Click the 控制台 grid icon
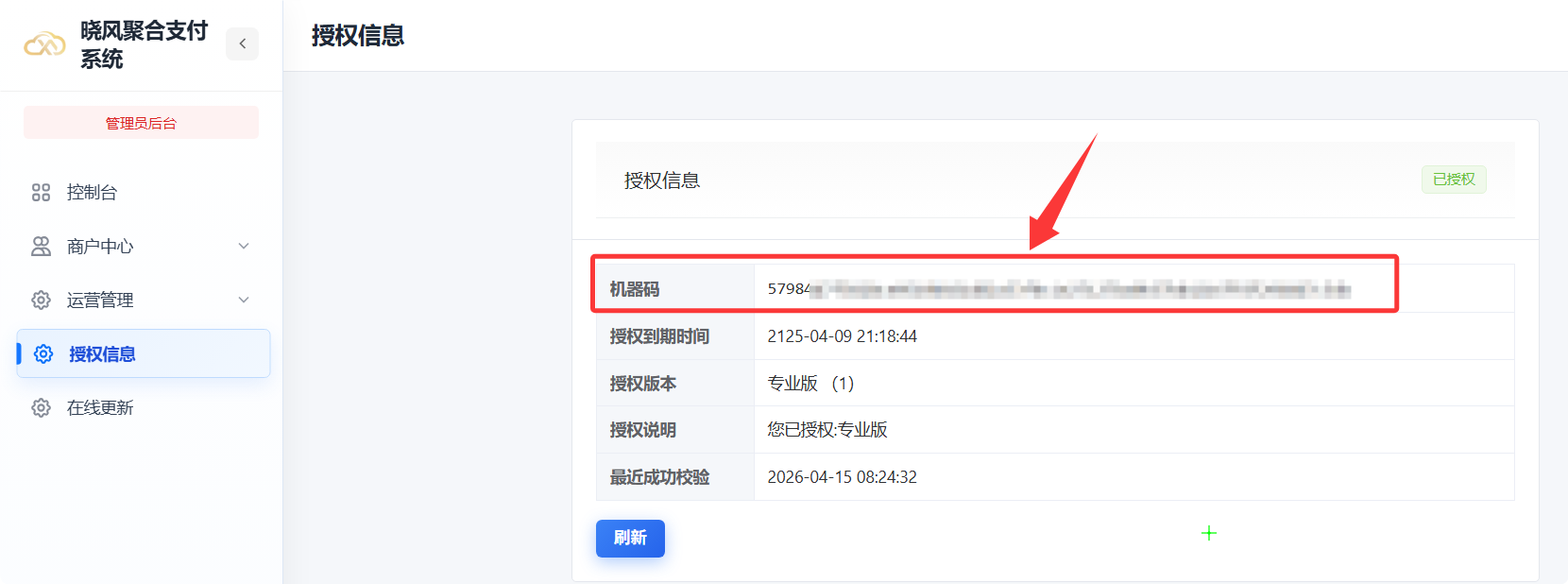The height and width of the screenshot is (584, 1568). (41, 193)
